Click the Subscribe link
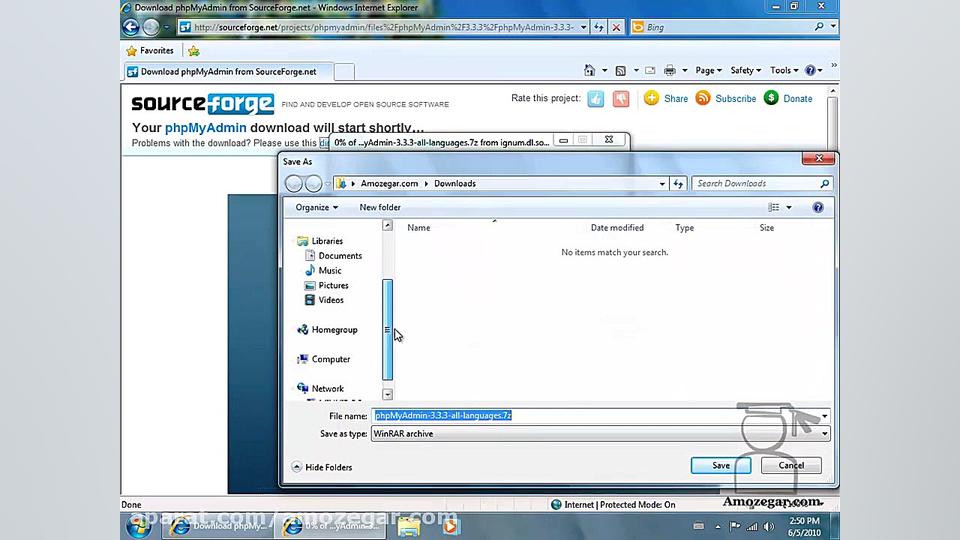 (x=735, y=99)
